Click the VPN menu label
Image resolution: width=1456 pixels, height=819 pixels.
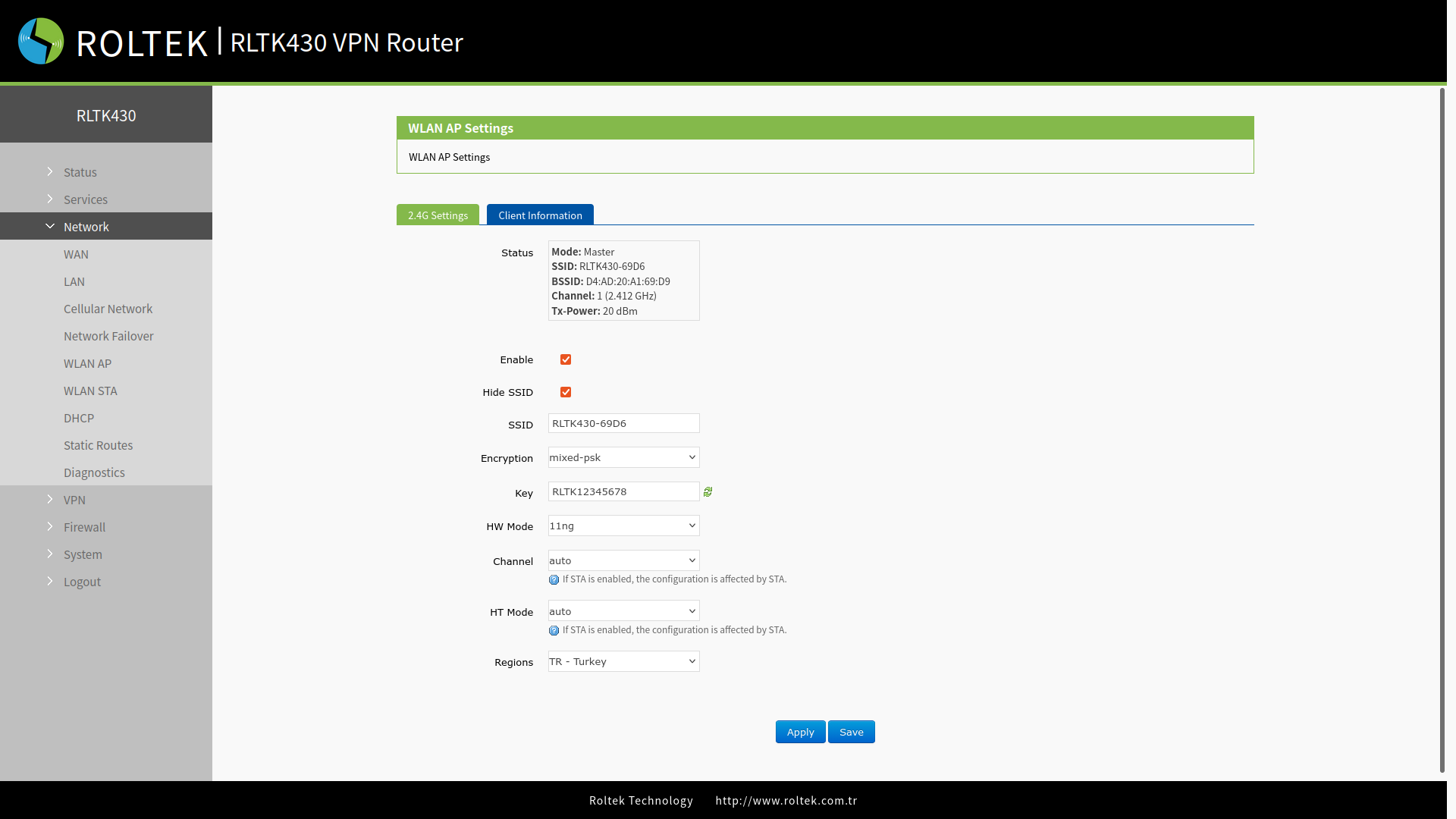(x=74, y=500)
